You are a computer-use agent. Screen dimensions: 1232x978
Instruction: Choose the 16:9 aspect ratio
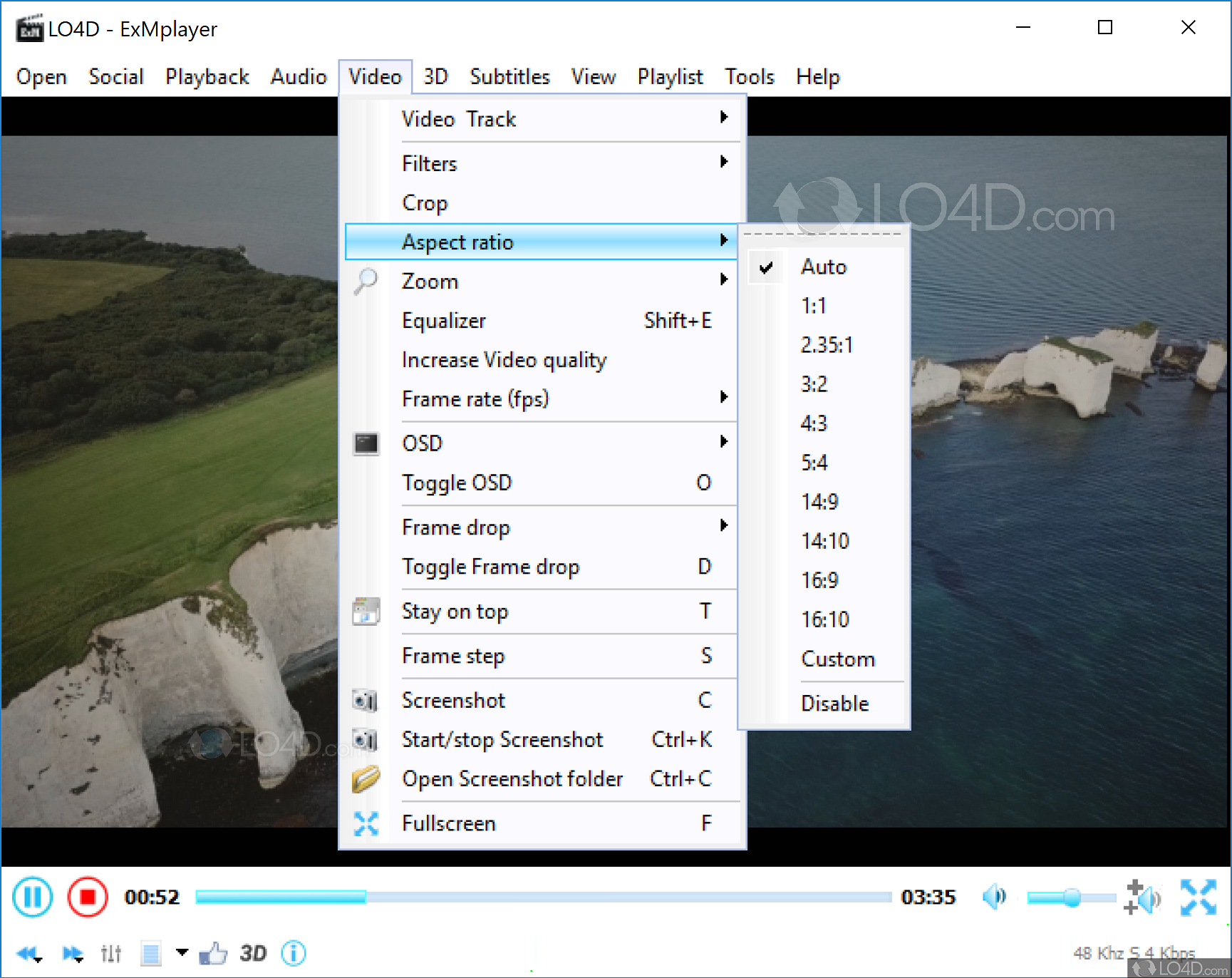click(819, 580)
